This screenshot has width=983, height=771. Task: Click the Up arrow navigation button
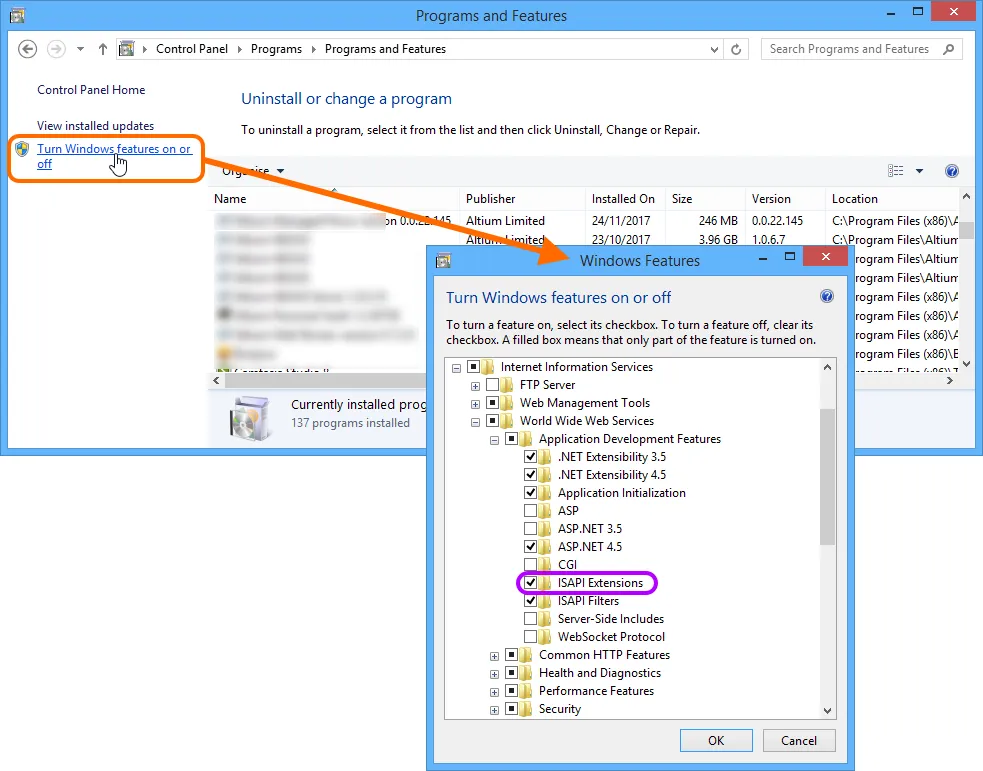103,49
